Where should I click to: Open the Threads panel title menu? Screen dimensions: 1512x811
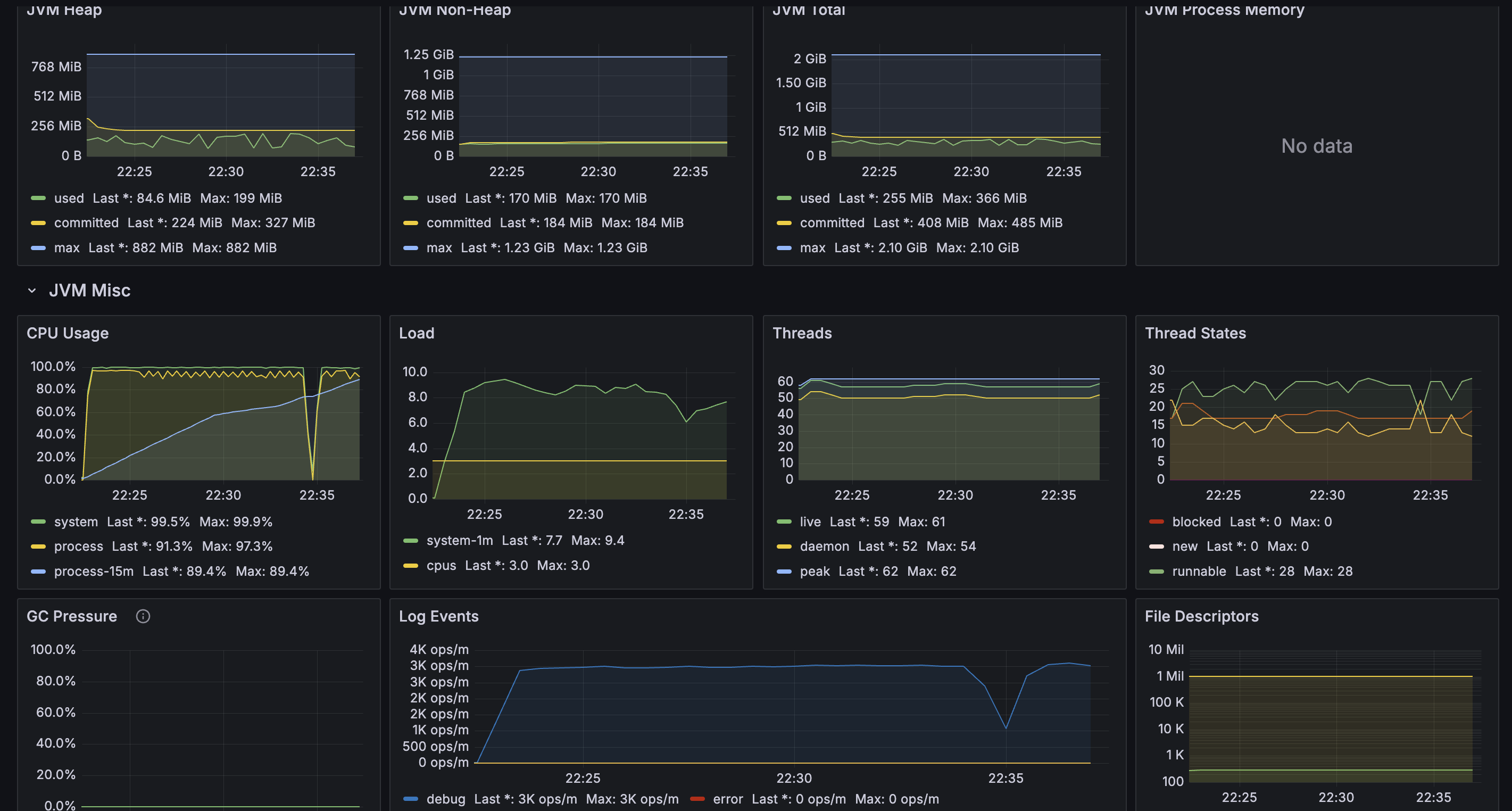802,333
